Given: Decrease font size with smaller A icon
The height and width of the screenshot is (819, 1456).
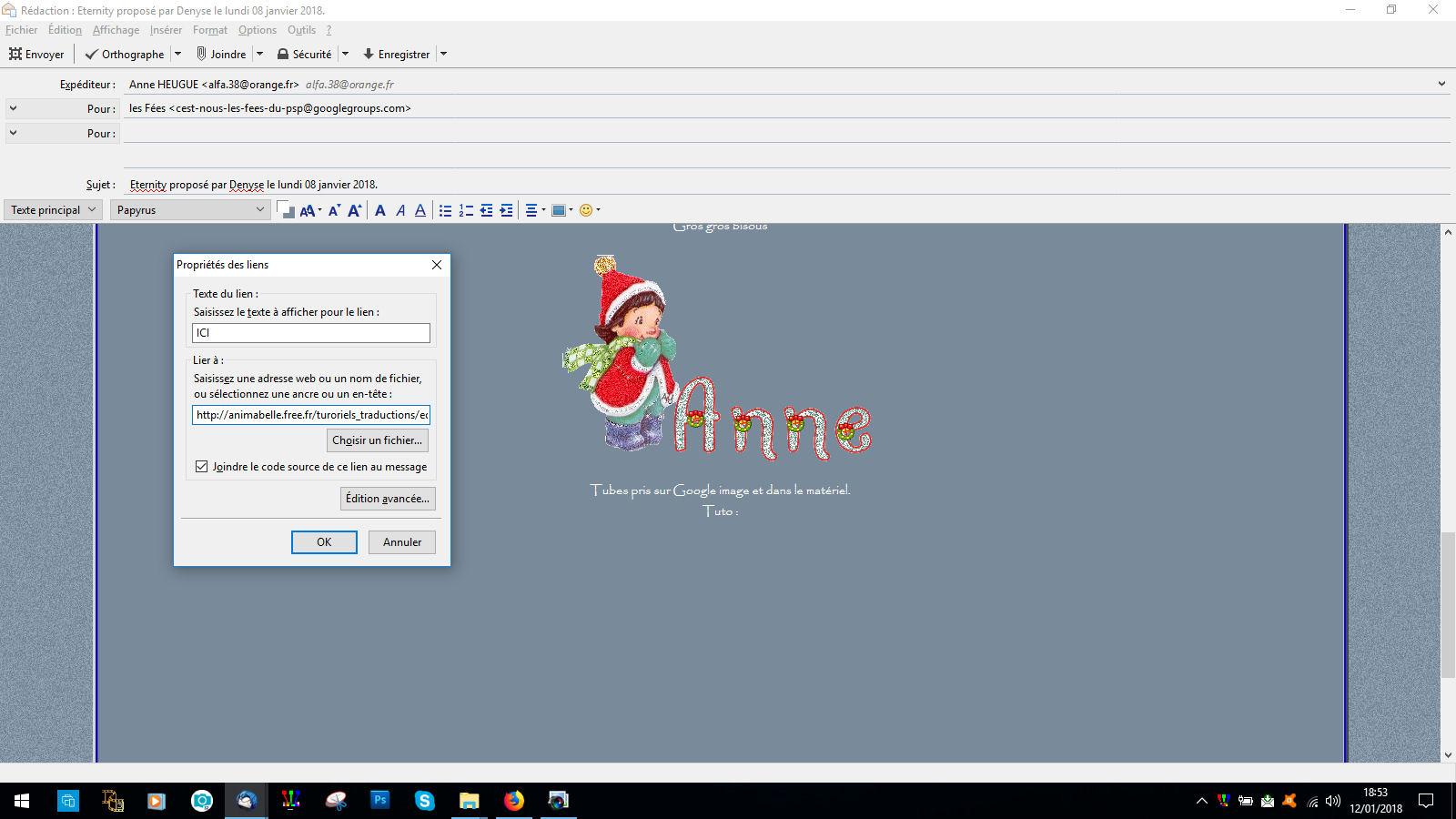Looking at the screenshot, I should [x=334, y=210].
